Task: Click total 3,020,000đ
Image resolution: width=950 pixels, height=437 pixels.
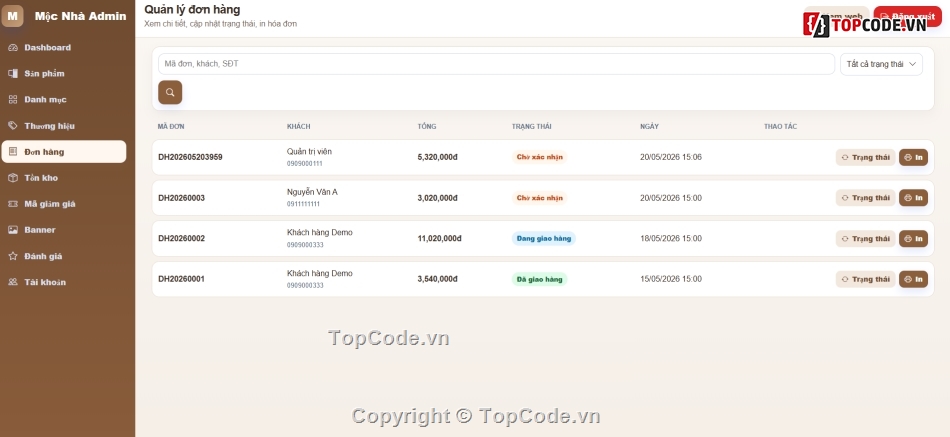Action: [x=437, y=198]
